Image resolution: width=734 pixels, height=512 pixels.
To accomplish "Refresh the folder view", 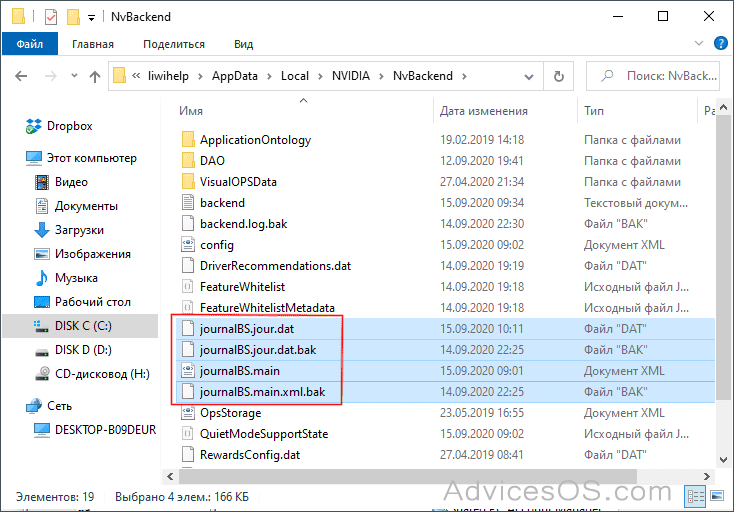I will pos(558,76).
